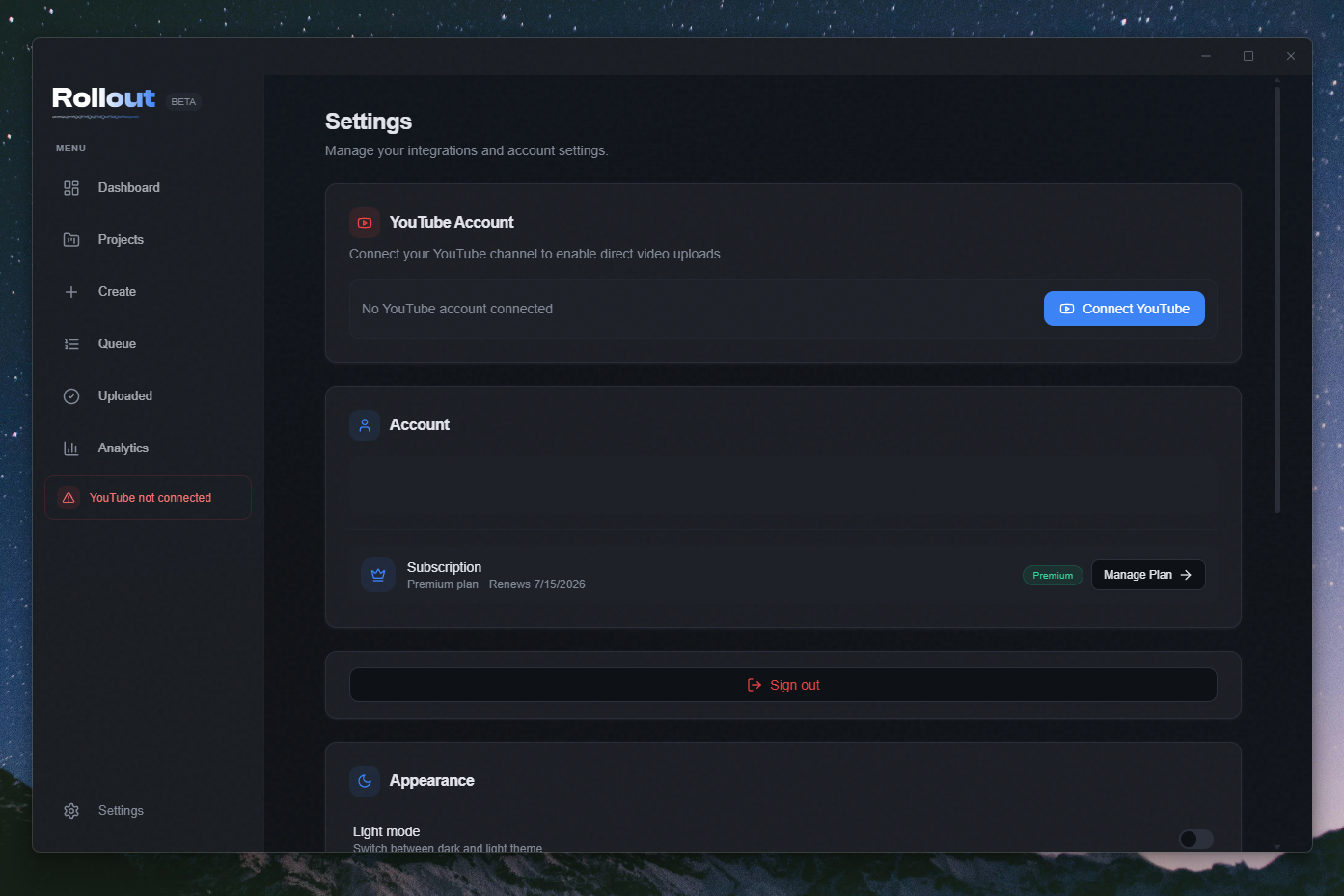Click the Manage Plan button
Screen dimensions: 1344x896
pos(1148,575)
